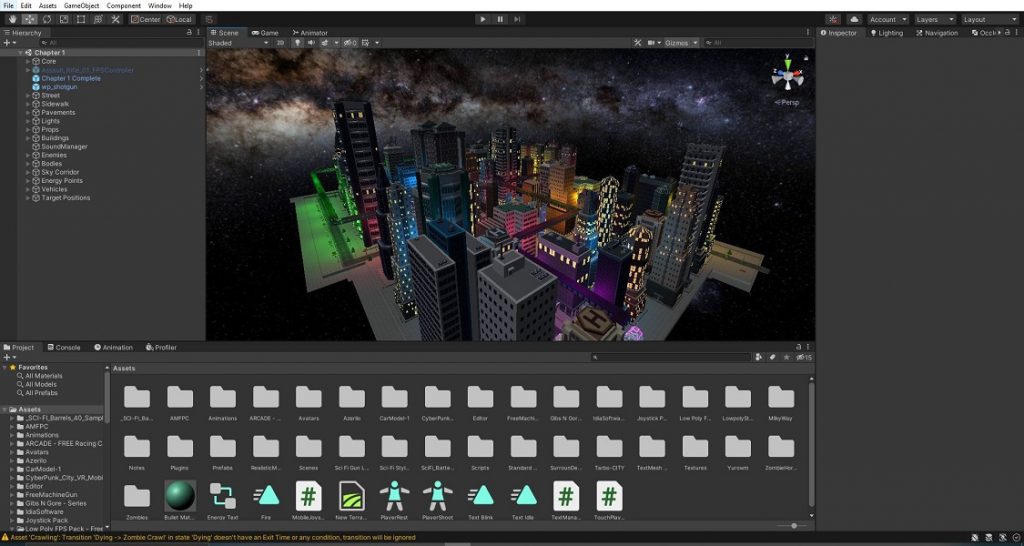
Task: Switch to the Game tab
Action: tap(265, 33)
